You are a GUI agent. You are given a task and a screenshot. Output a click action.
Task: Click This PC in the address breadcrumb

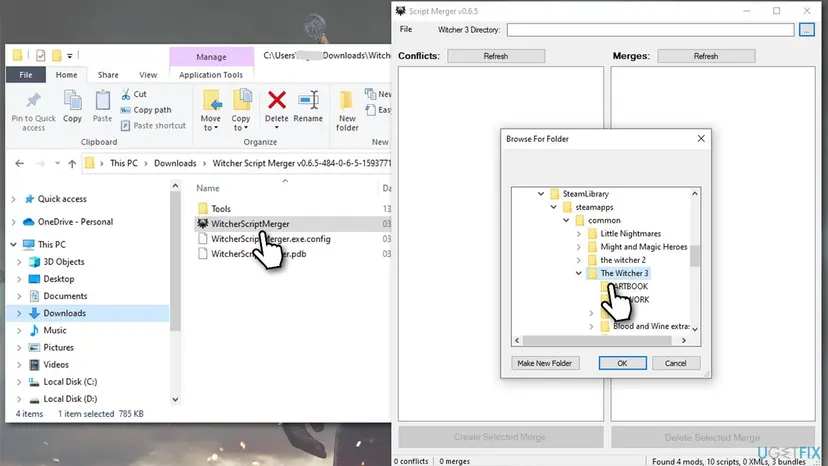[x=124, y=163]
